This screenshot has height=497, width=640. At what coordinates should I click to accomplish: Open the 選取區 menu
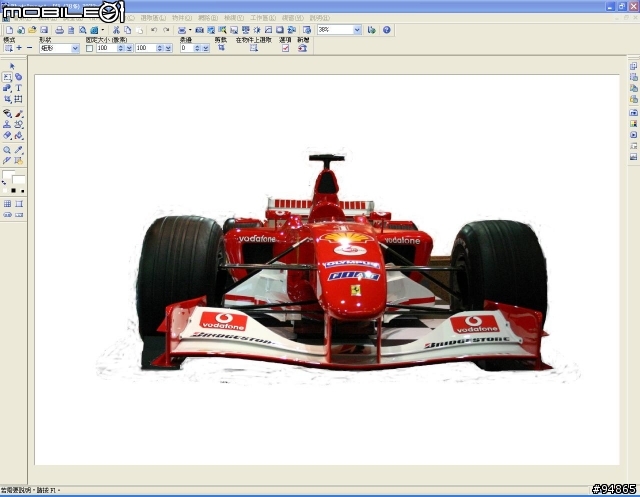point(153,18)
